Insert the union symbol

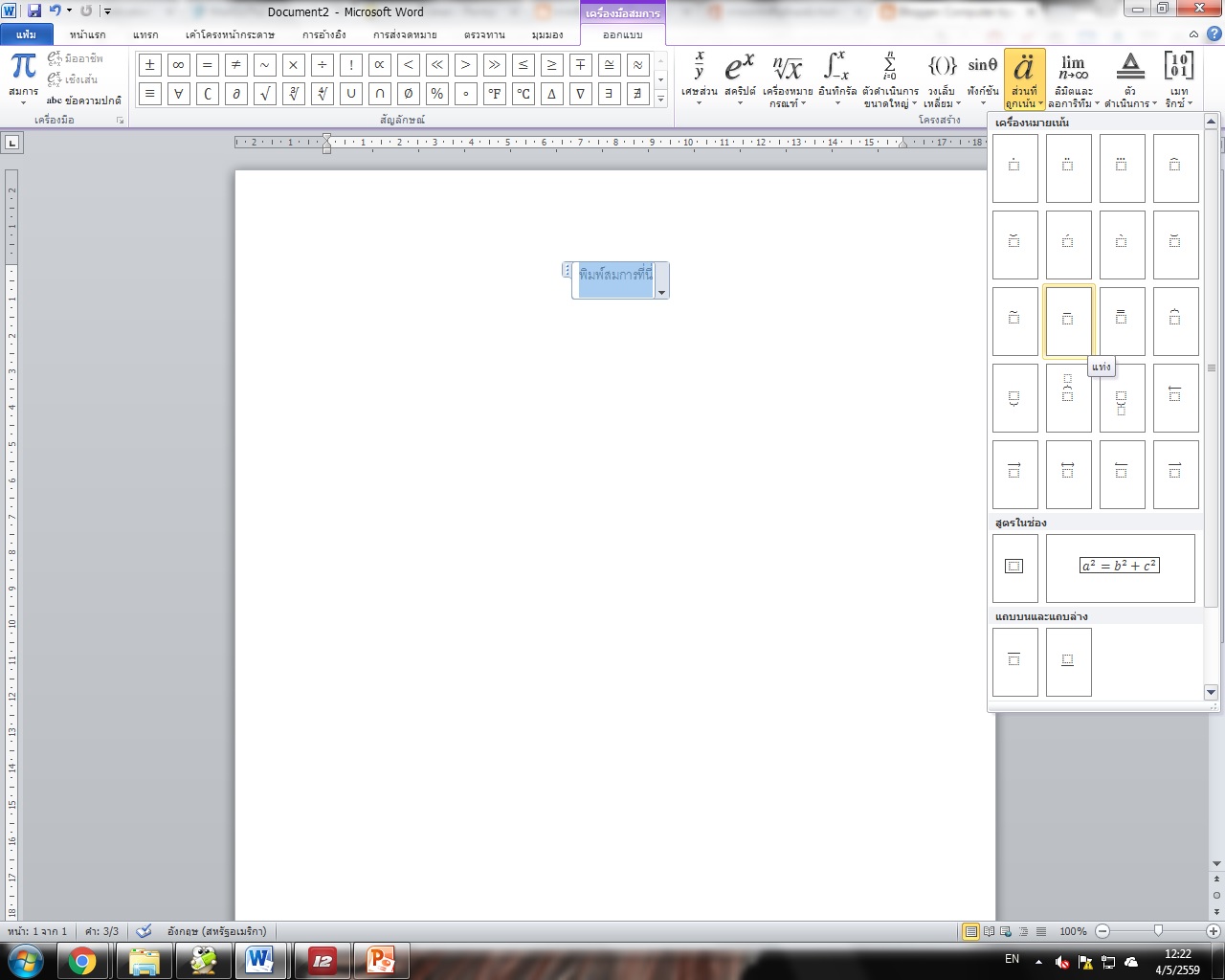(350, 94)
